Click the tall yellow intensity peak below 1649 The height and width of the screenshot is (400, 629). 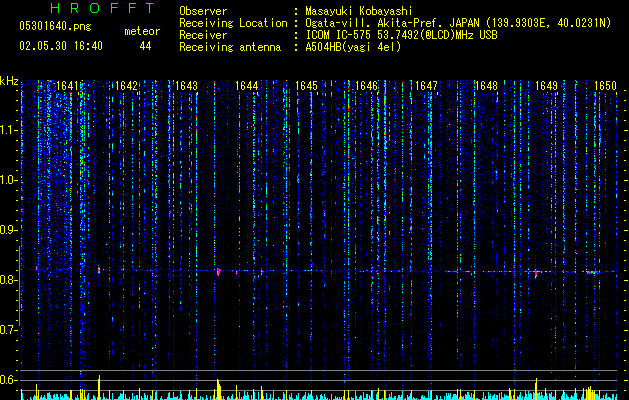tap(536, 389)
